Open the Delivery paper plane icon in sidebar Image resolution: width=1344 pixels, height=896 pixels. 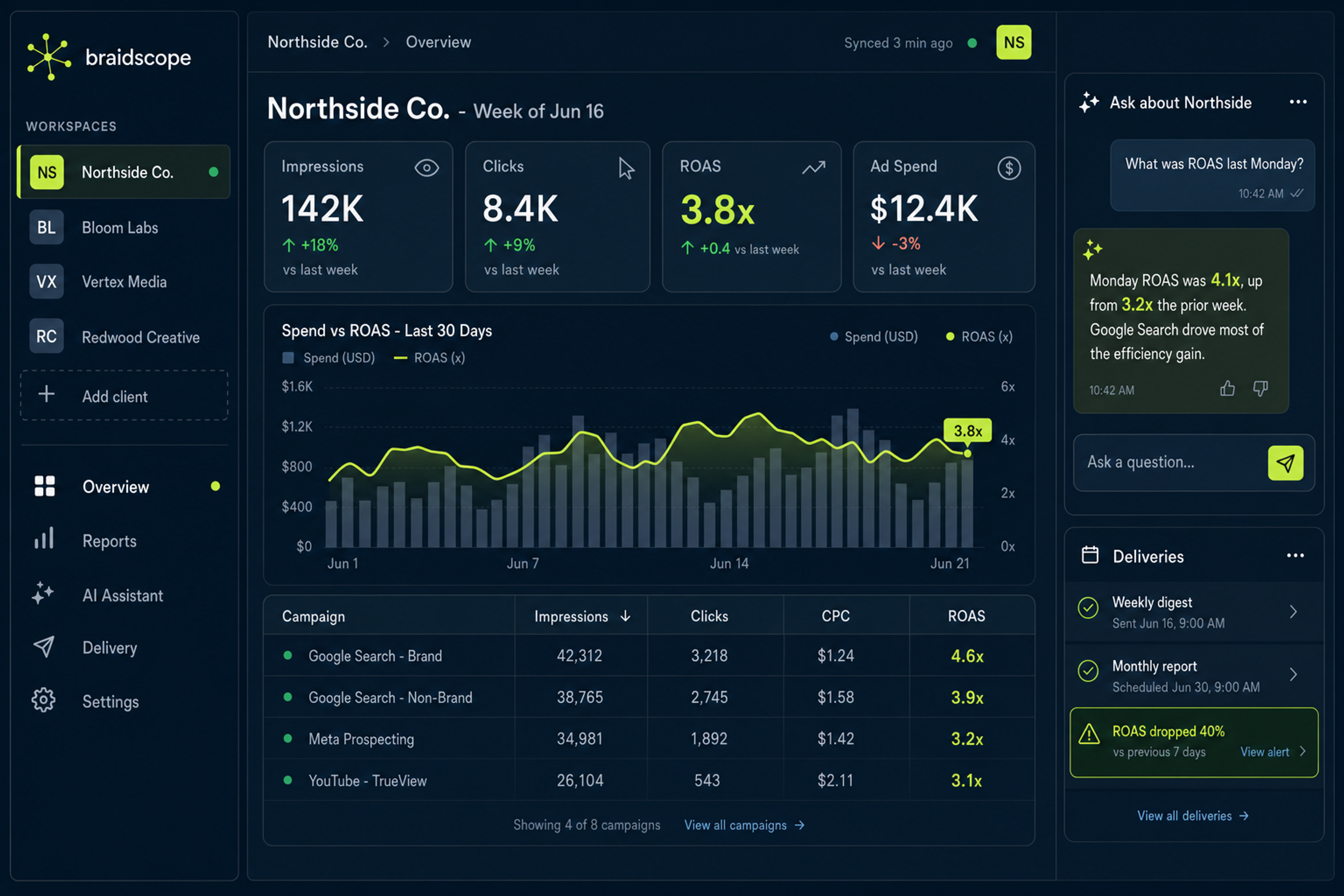[x=44, y=647]
